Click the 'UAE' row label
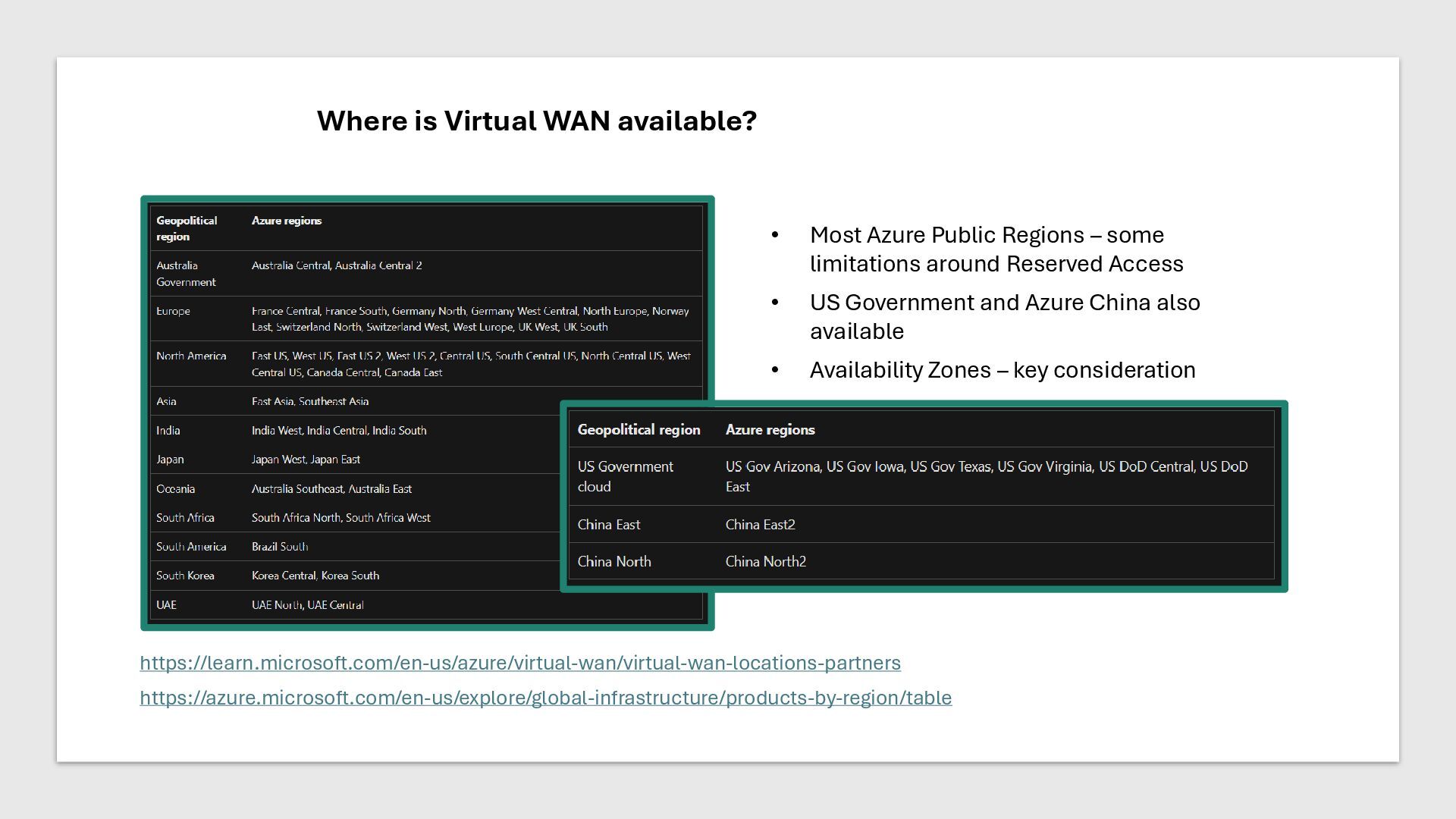 pos(166,605)
